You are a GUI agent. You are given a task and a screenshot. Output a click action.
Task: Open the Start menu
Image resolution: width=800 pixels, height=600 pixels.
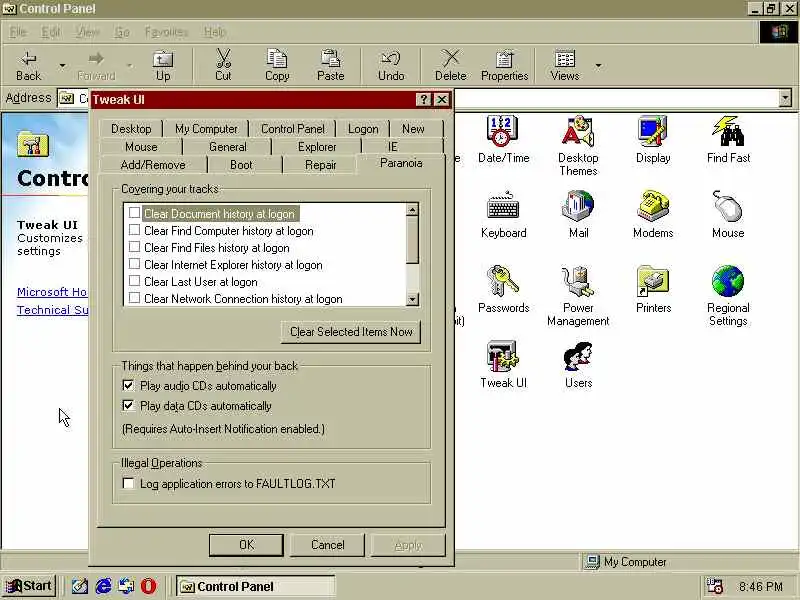[x=29, y=586]
